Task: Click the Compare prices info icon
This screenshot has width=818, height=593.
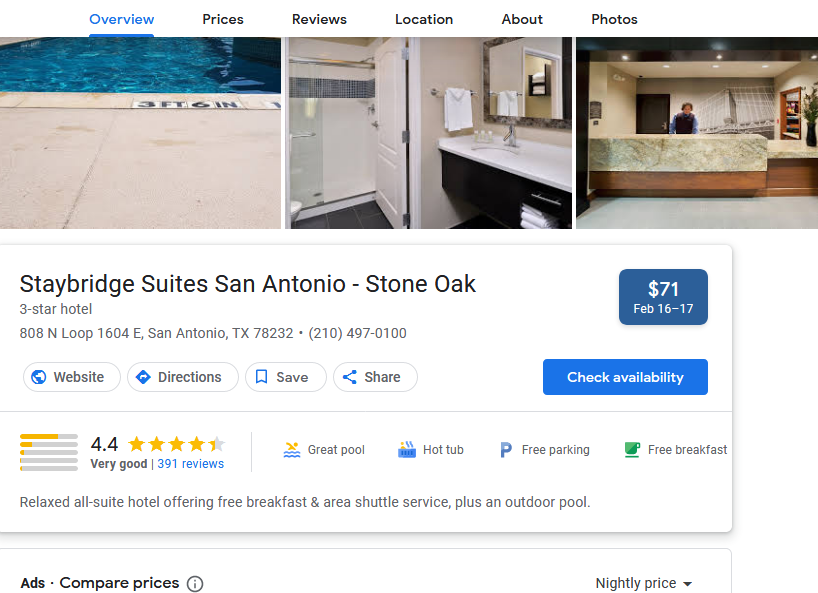Action: tap(195, 584)
